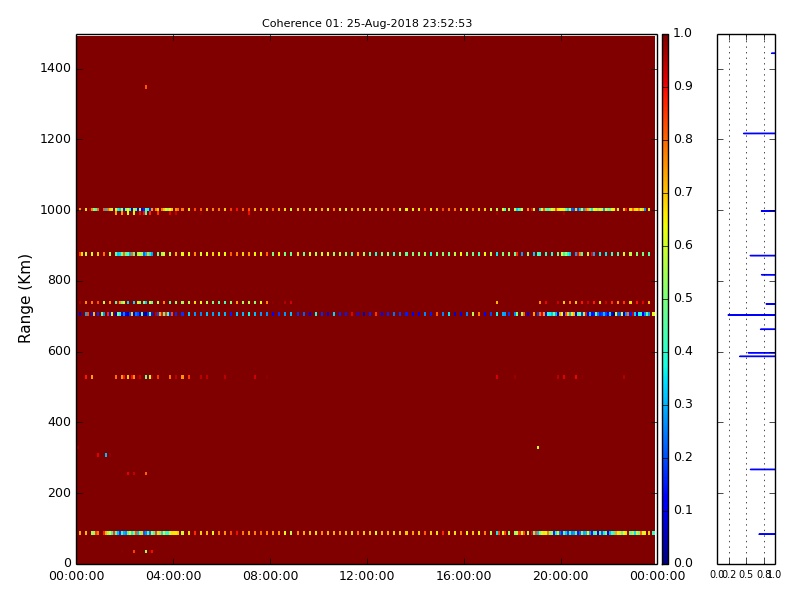The width and height of the screenshot is (800, 600).
Task: Click the profile line near 1200 Km
Action: (x=759, y=133)
